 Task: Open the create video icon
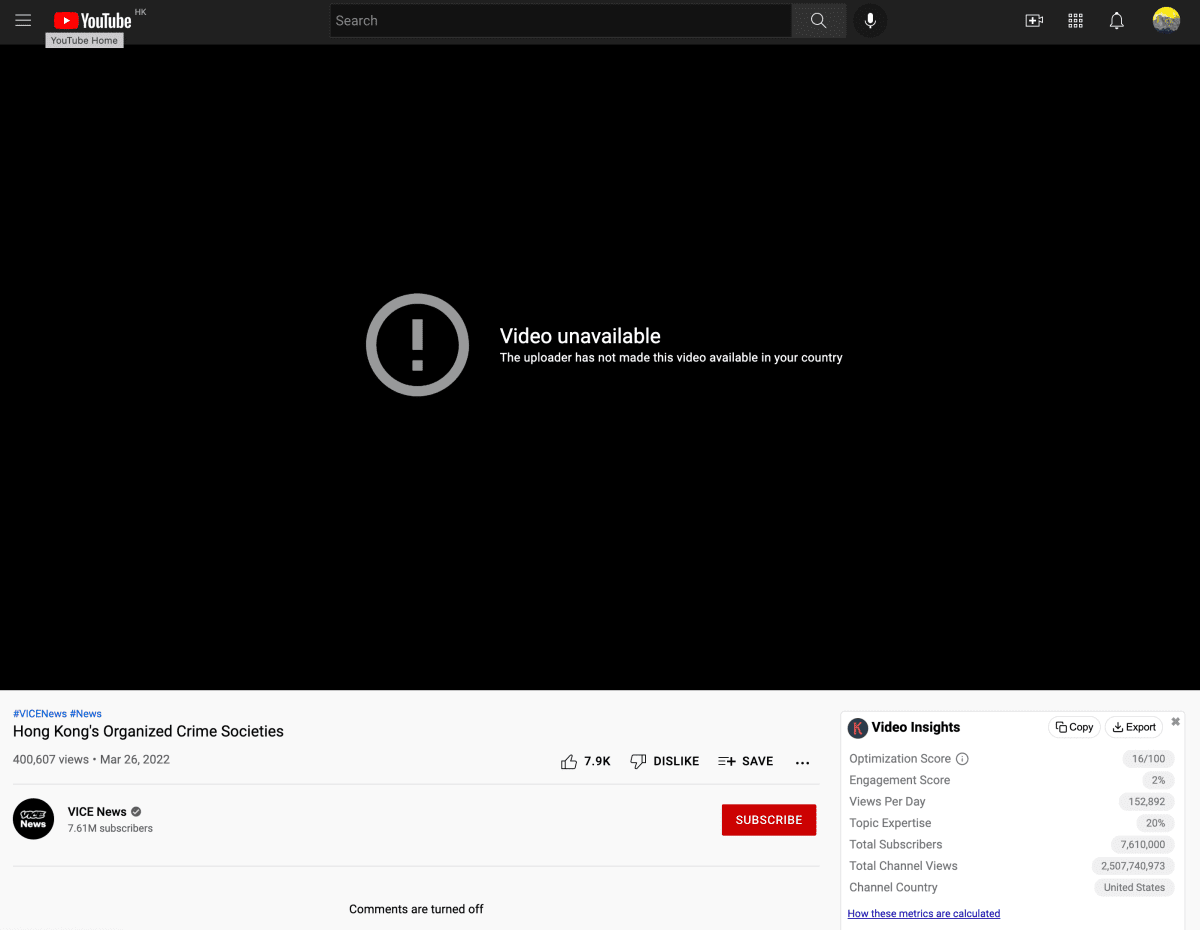(1034, 20)
